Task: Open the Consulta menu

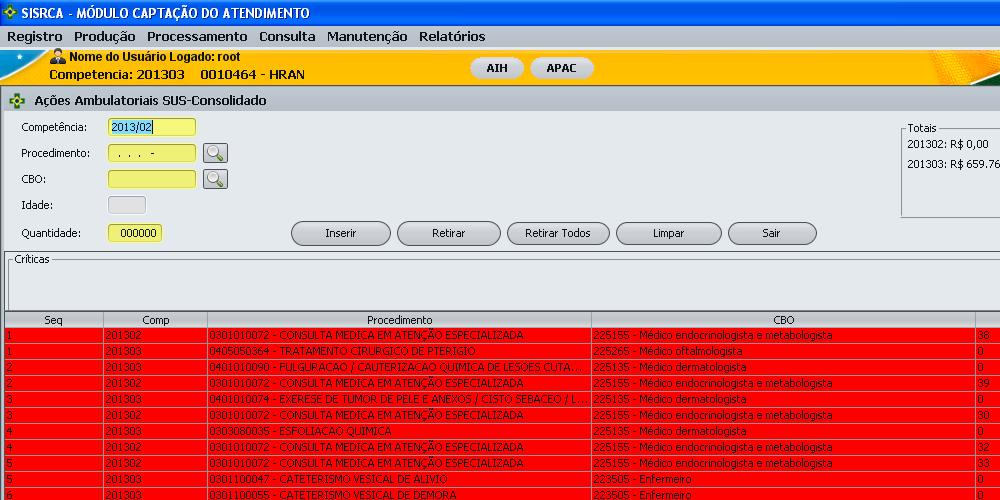Action: pyautogui.click(x=287, y=36)
